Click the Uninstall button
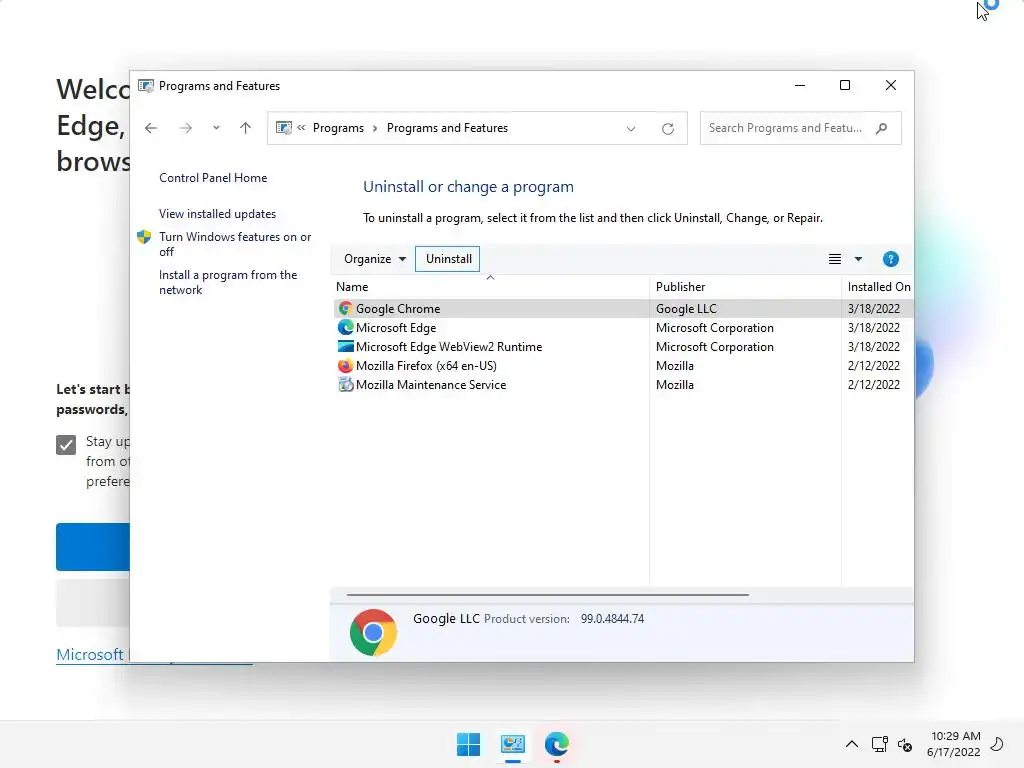The width and height of the screenshot is (1024, 768). [x=448, y=259]
